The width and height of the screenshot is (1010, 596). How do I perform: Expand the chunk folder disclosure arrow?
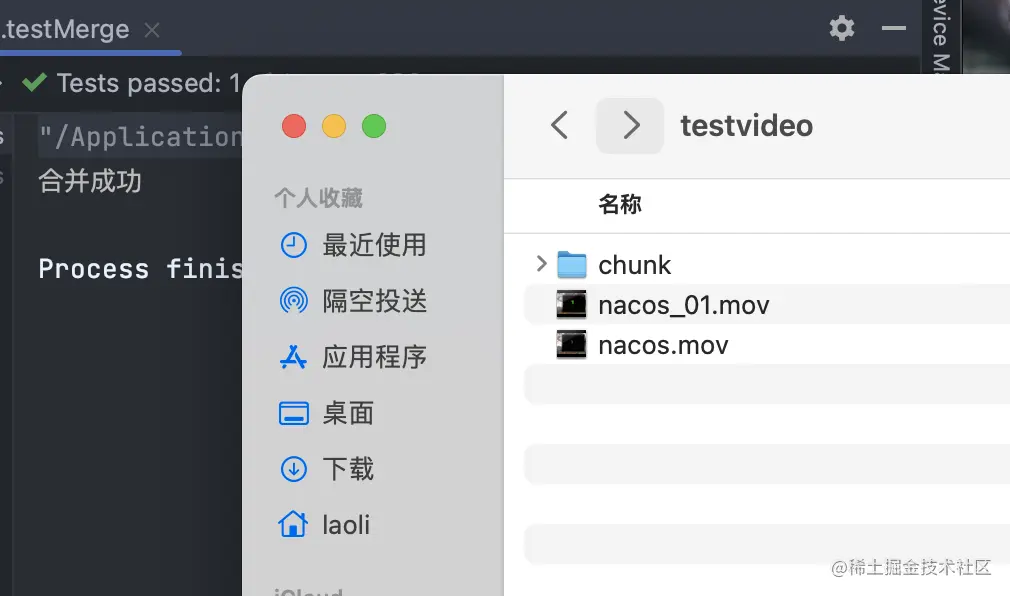click(x=541, y=264)
